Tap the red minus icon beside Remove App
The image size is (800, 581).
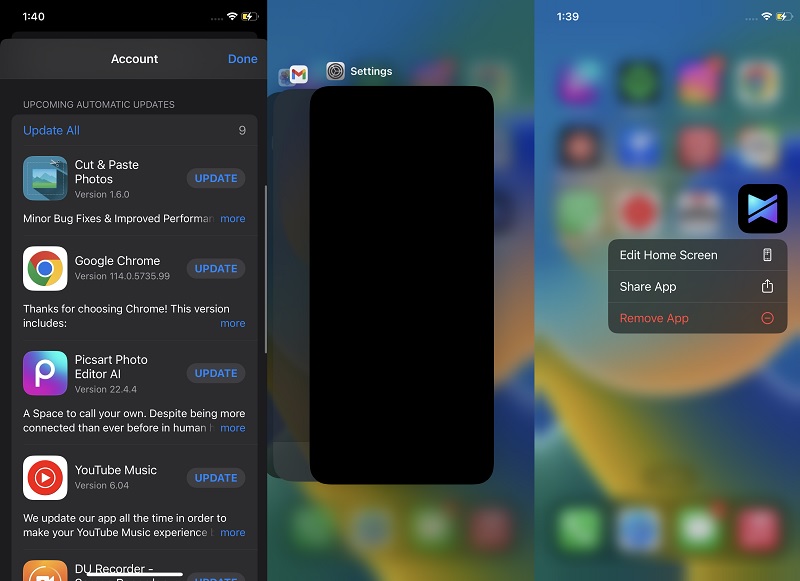coord(767,318)
